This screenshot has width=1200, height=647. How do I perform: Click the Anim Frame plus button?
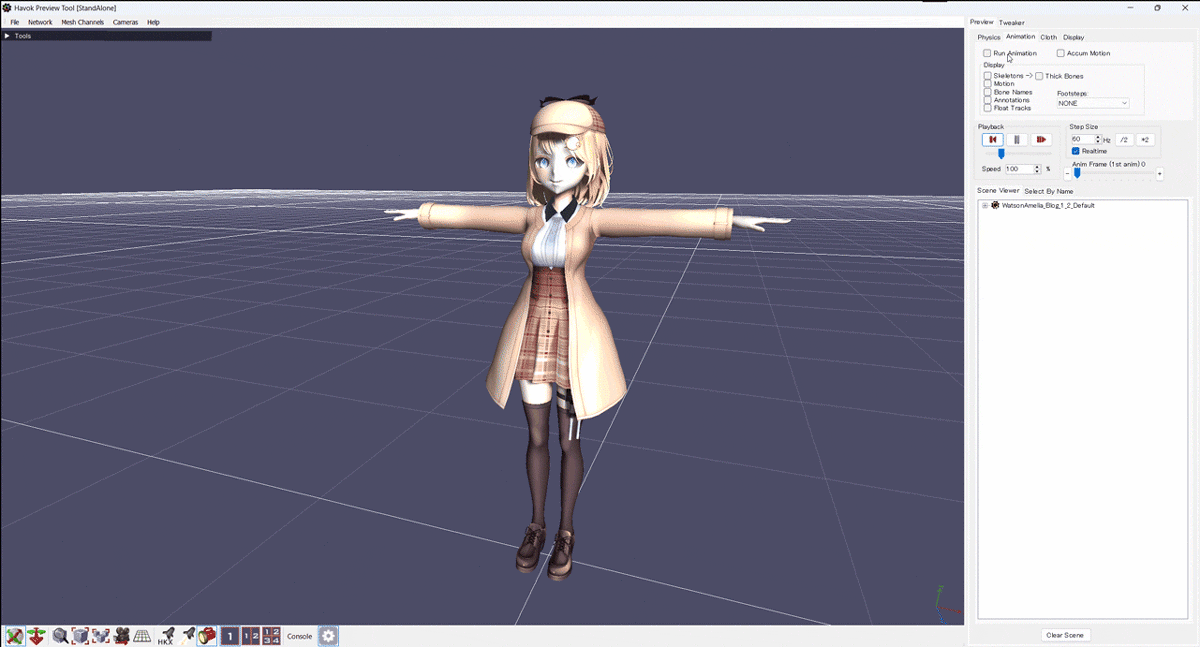pyautogui.click(x=1160, y=174)
